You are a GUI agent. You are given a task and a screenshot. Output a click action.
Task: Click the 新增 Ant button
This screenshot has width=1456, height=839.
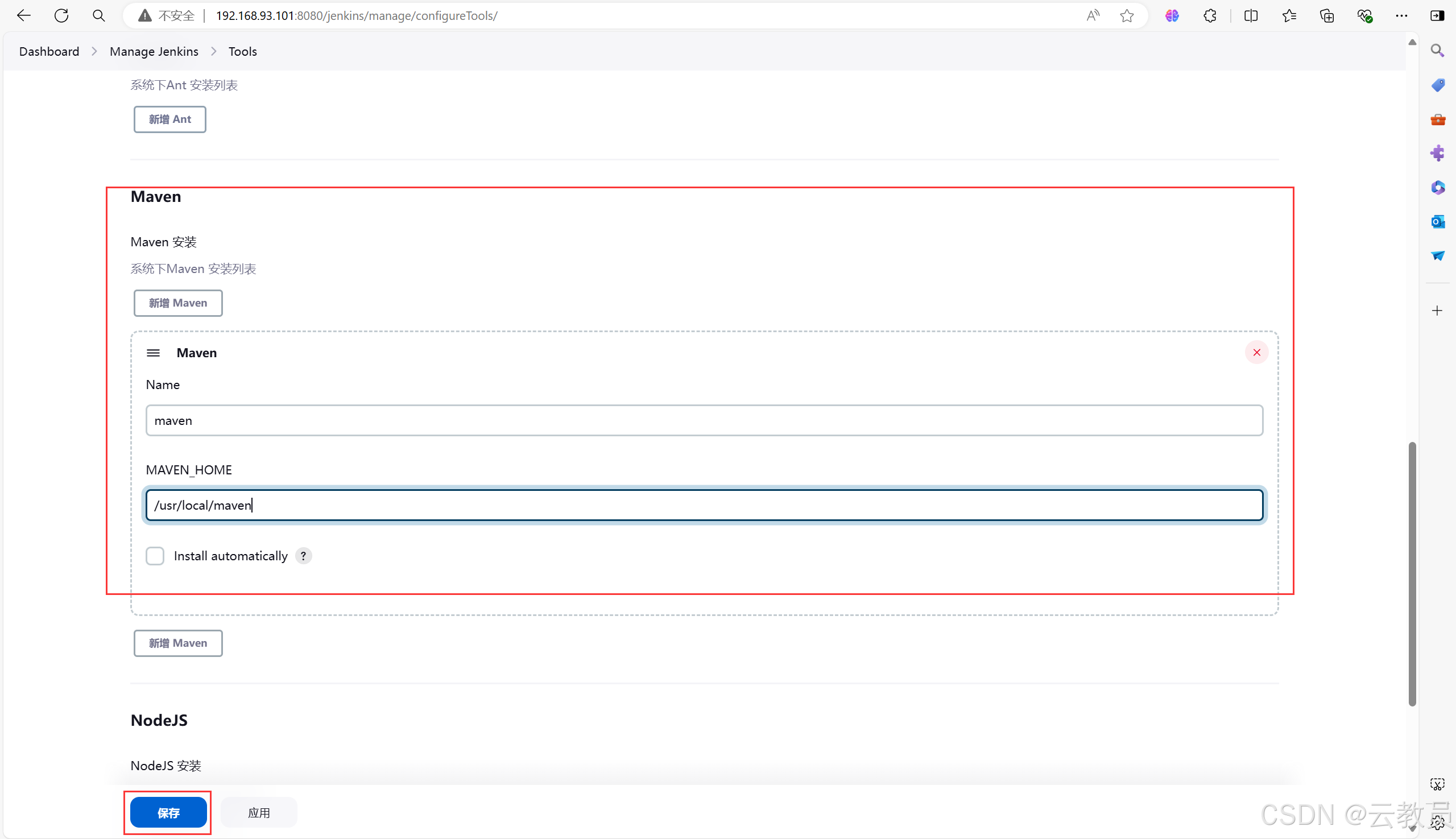point(170,119)
